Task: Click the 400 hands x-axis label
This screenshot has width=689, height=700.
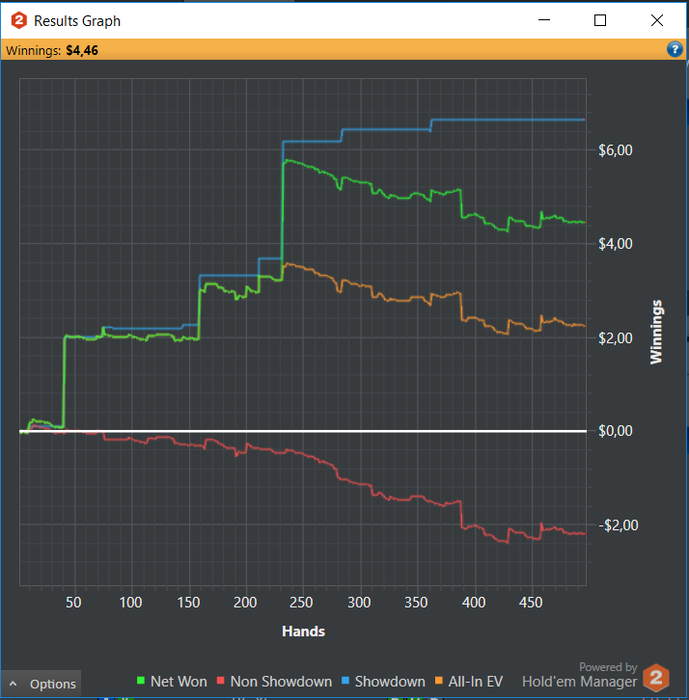Action: (473, 603)
